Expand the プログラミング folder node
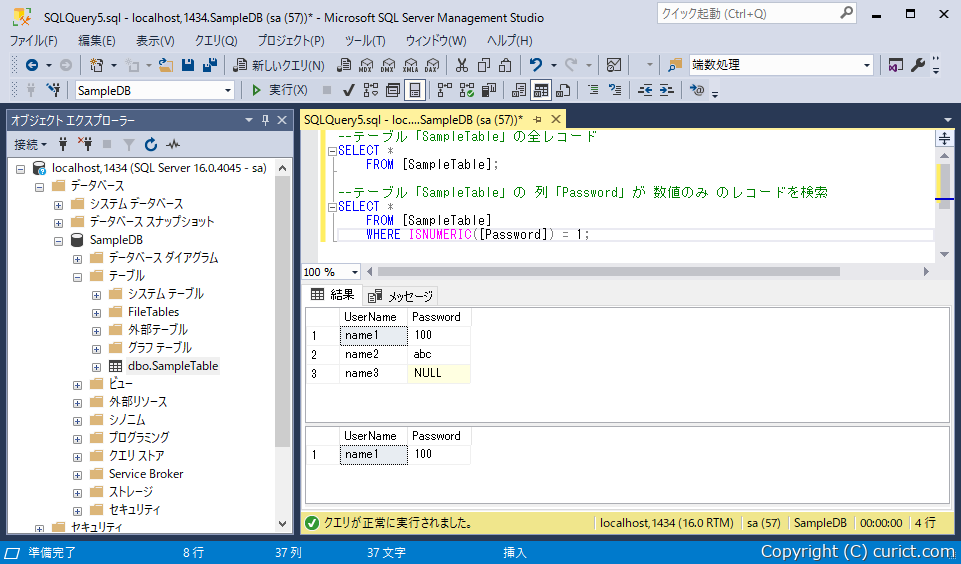 coord(77,439)
